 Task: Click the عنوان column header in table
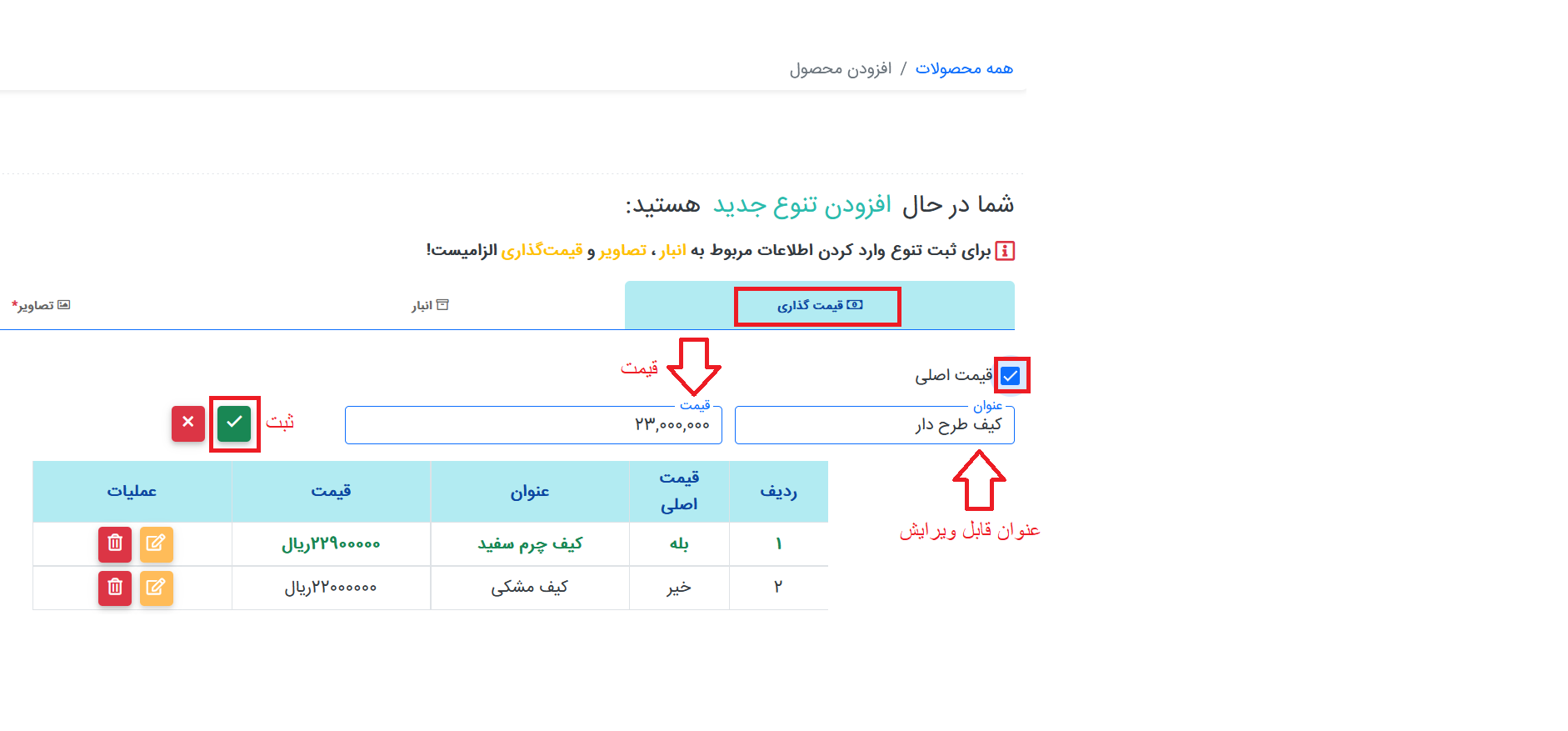coord(530,492)
